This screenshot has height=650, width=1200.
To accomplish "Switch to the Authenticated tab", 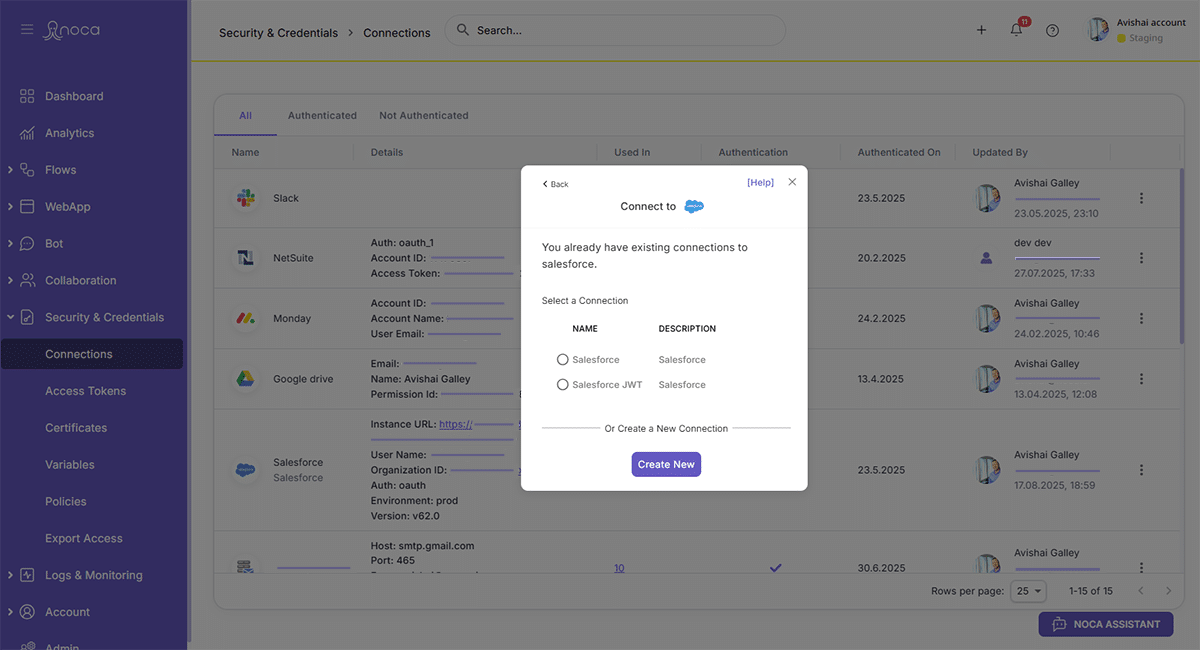I will 322,115.
